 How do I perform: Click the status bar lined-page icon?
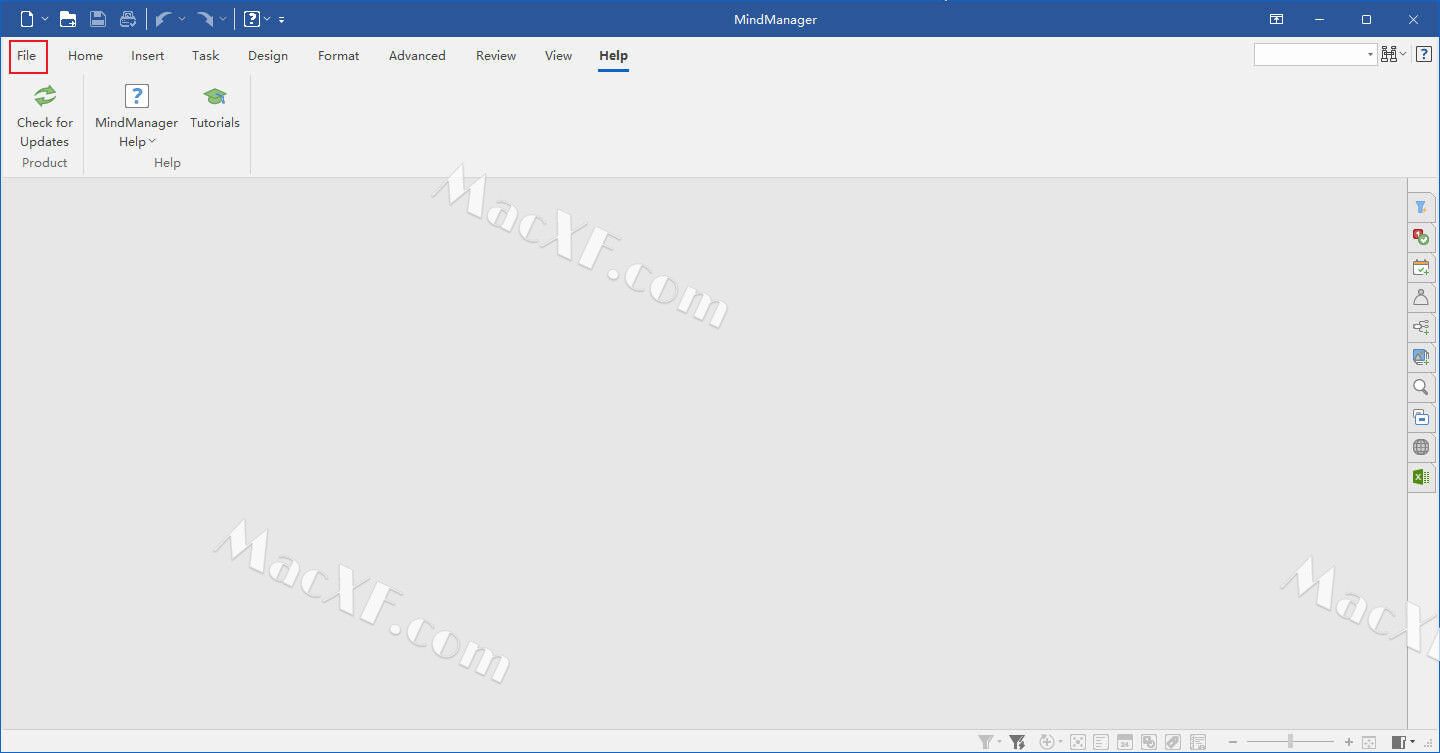point(1101,742)
